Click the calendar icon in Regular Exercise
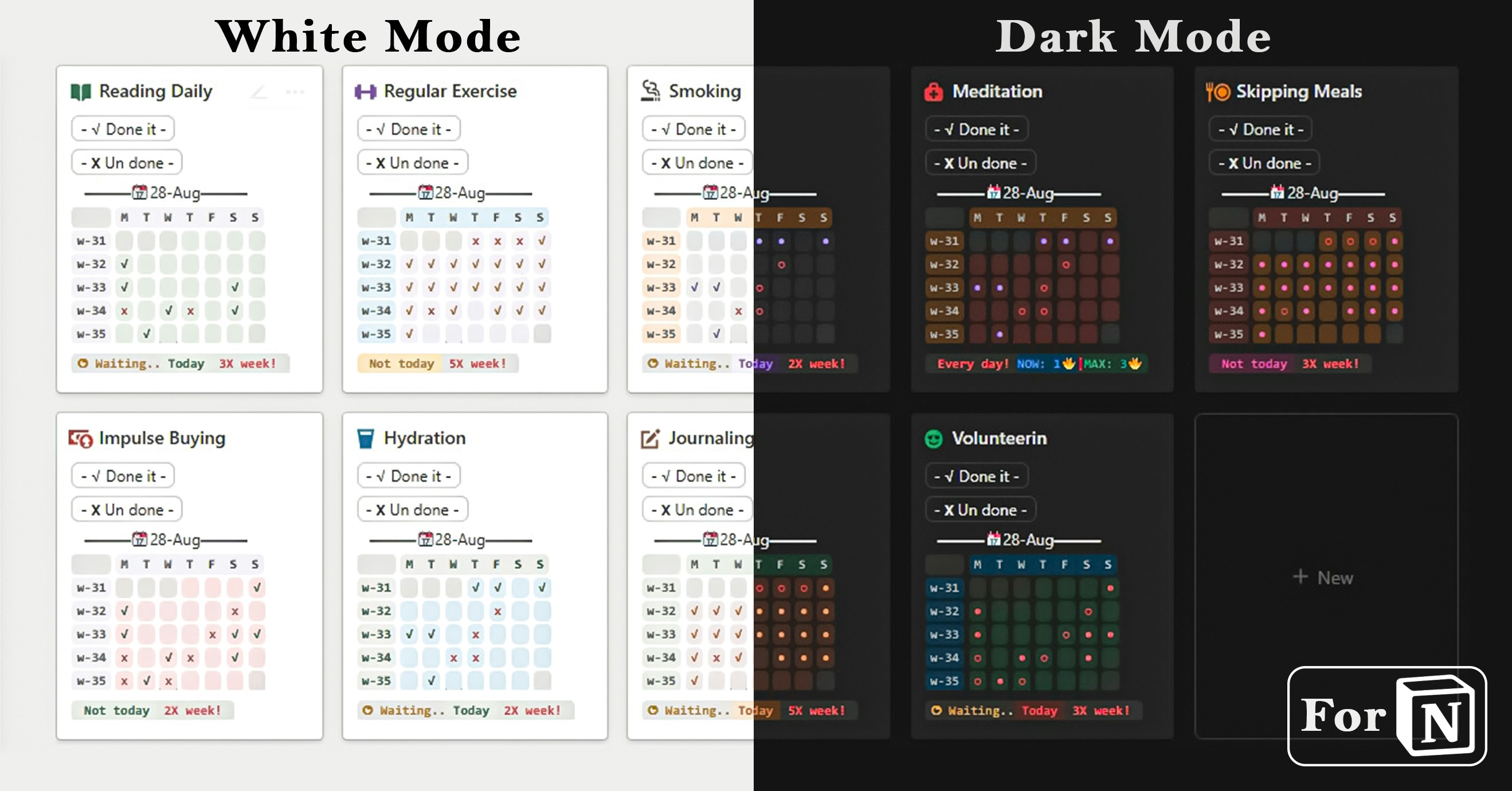1512x791 pixels. (425, 193)
